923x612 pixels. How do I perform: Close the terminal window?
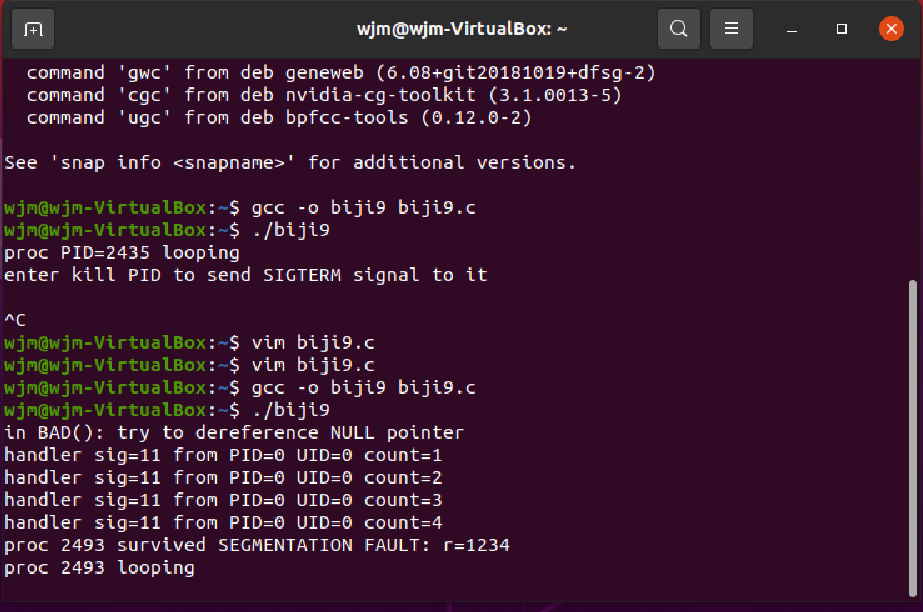coord(891,29)
